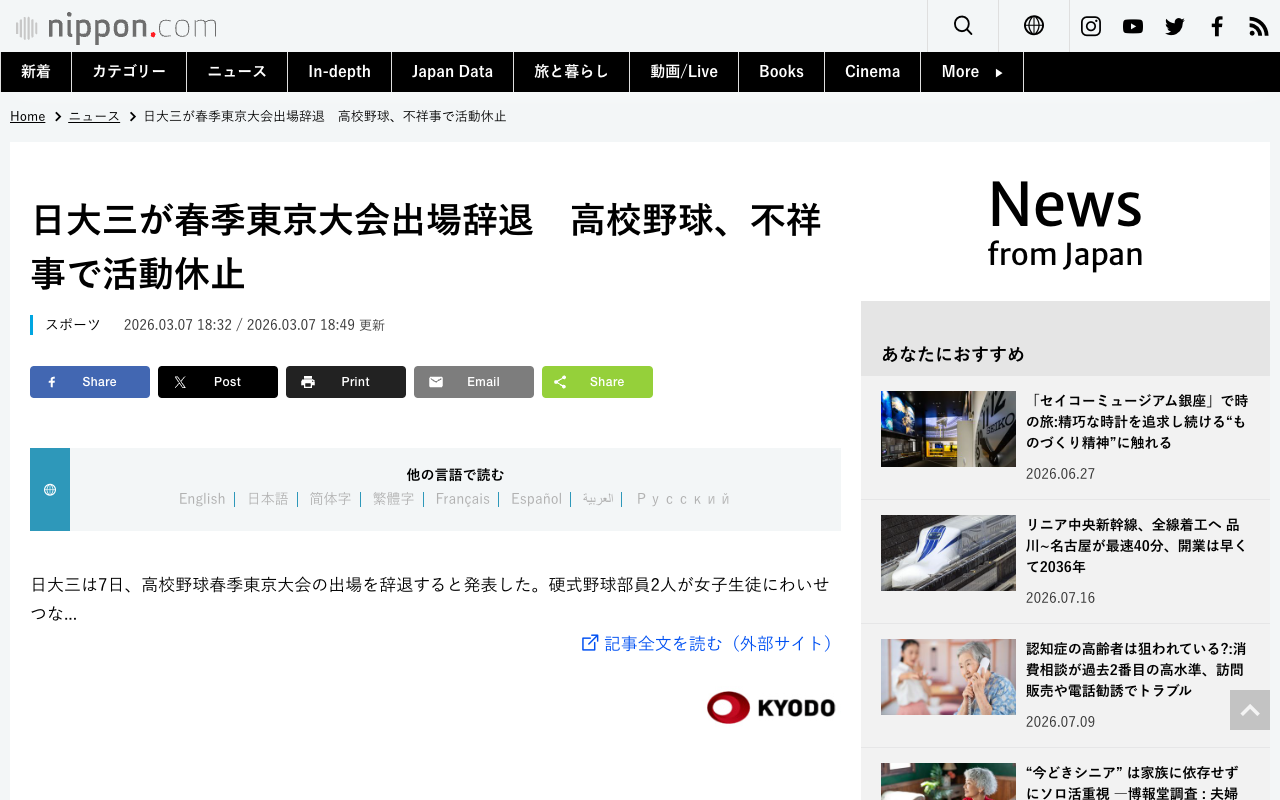Image resolution: width=1280 pixels, height=800 pixels.
Task: Switch article language to Русский
Action: pos(684,499)
